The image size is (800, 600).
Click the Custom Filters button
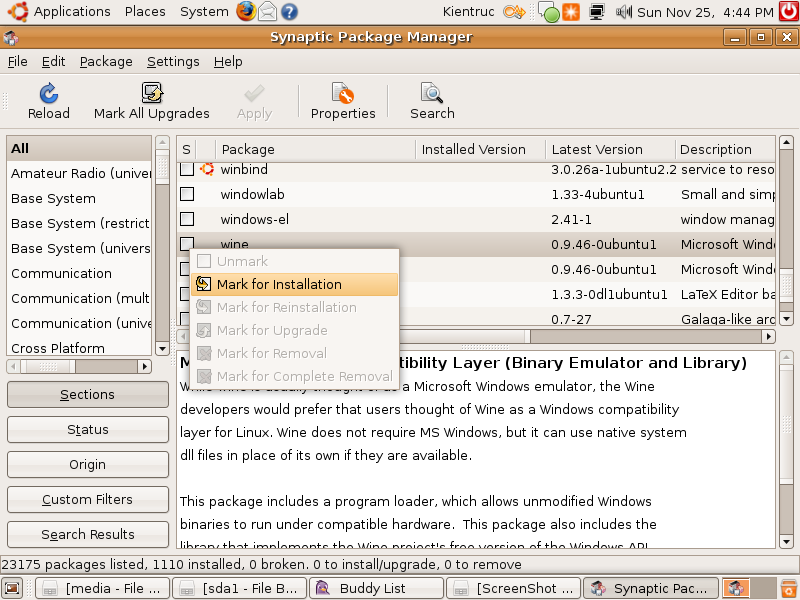coord(87,499)
